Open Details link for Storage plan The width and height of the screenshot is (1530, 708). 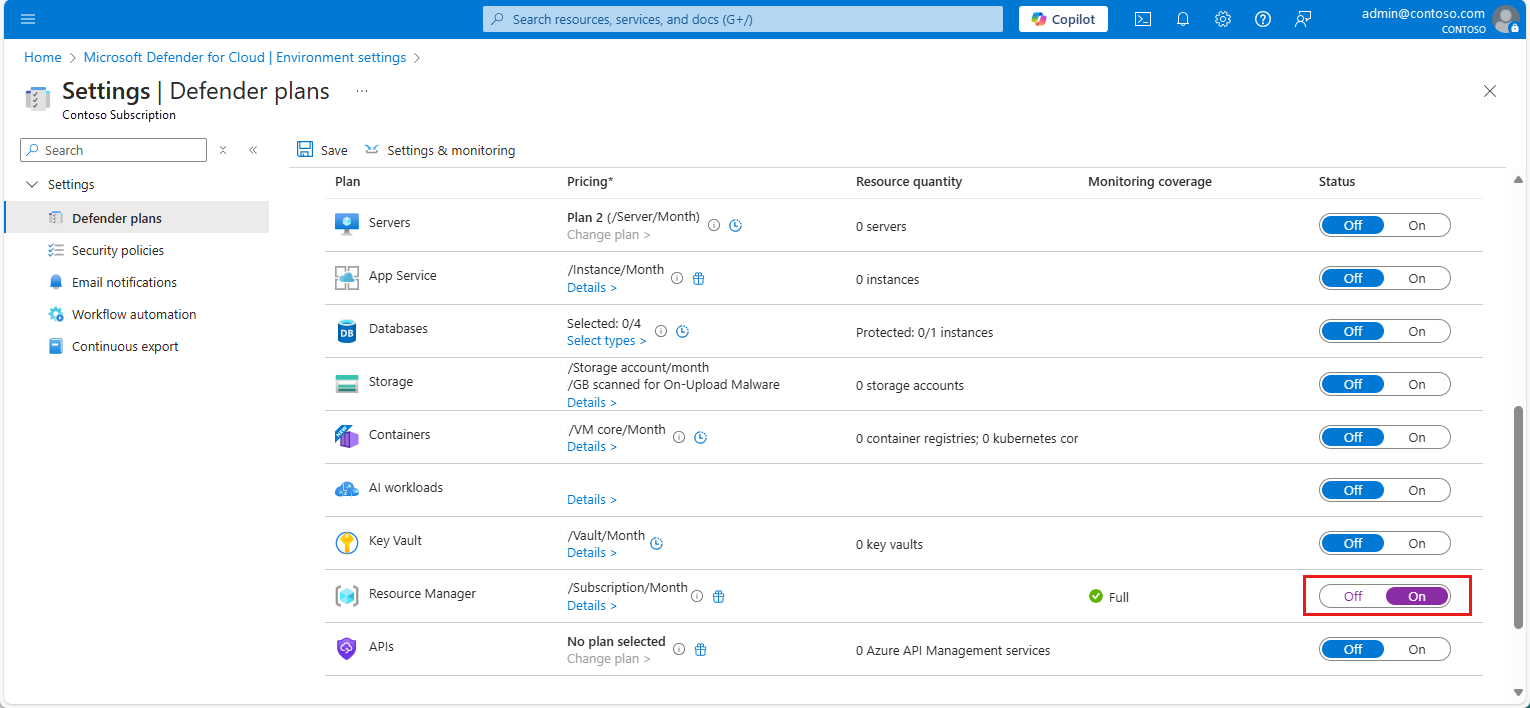591,403
